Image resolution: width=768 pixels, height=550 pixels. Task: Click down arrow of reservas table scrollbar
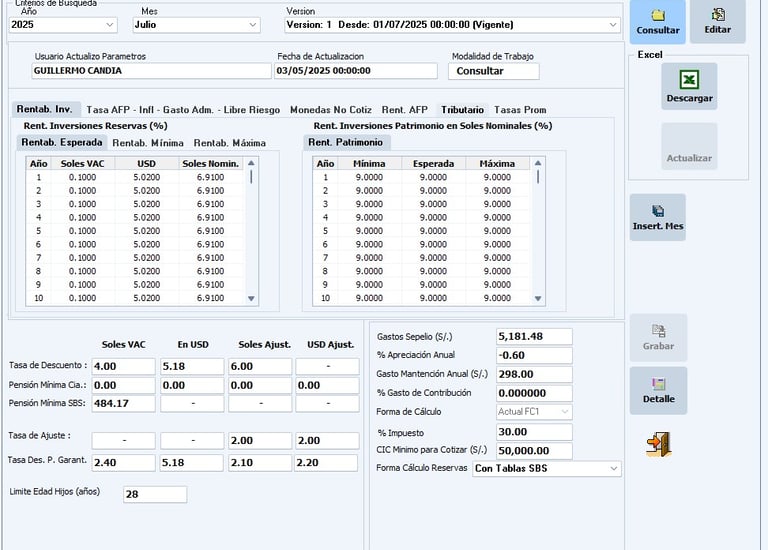251,298
